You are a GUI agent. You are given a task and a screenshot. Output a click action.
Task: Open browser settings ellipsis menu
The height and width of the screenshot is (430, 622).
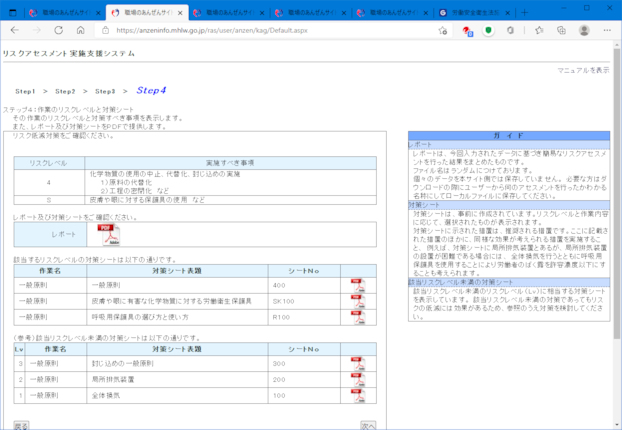pyautogui.click(x=607, y=30)
